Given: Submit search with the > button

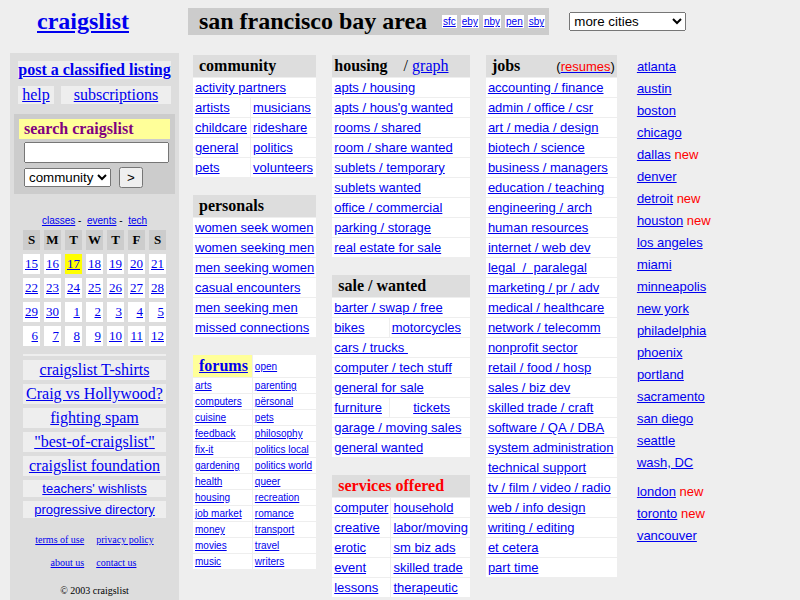Looking at the screenshot, I should coord(131,178).
